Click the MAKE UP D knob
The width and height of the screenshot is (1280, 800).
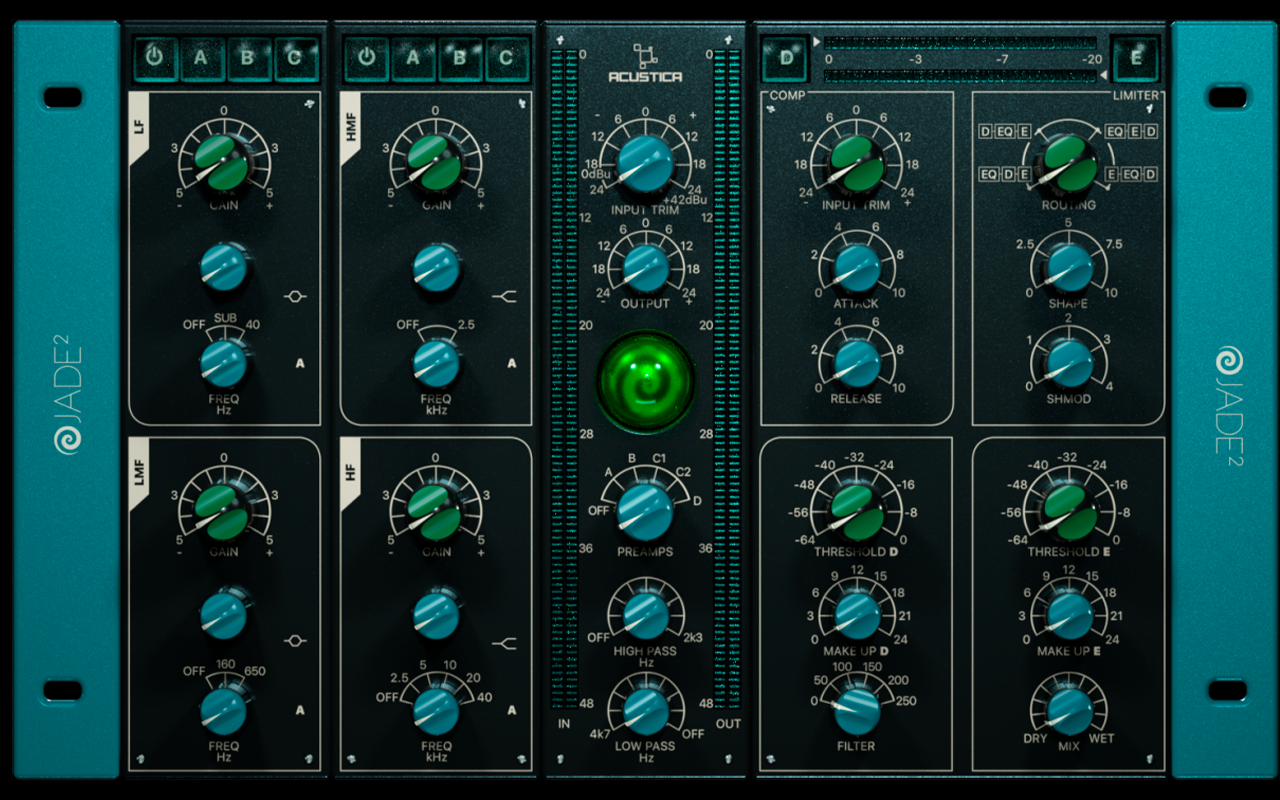coord(857,615)
